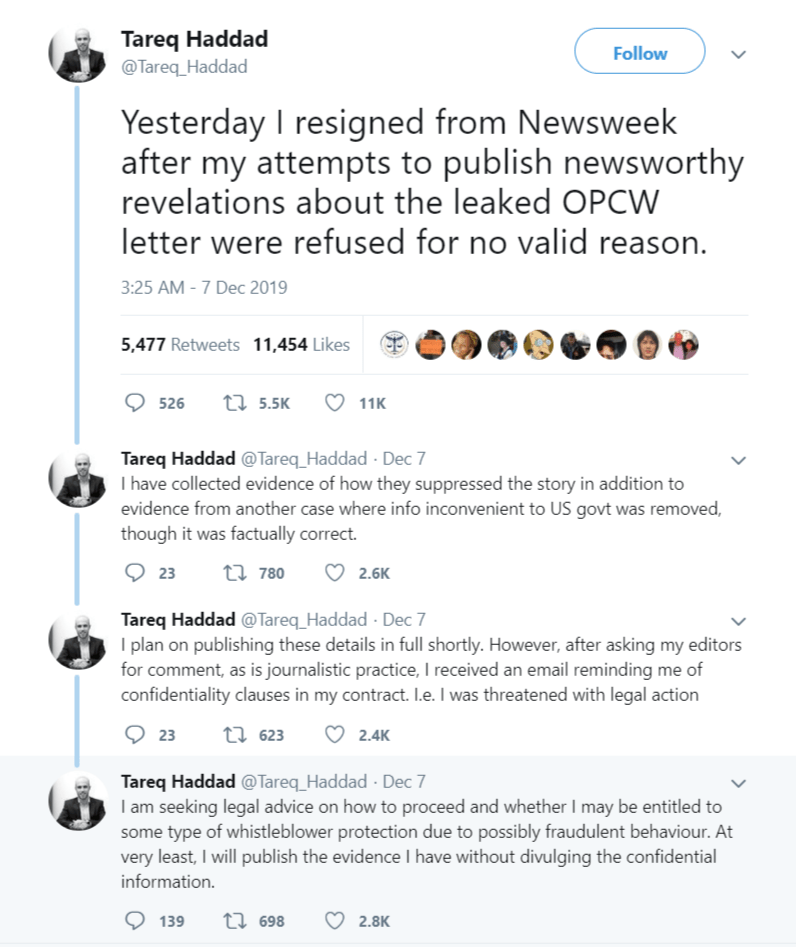
Task: Reply to the main Newsweek resignation tweet
Action: tap(132, 403)
